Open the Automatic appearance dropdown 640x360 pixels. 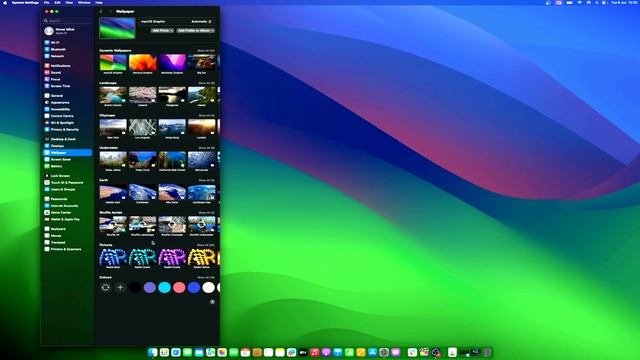(202, 22)
